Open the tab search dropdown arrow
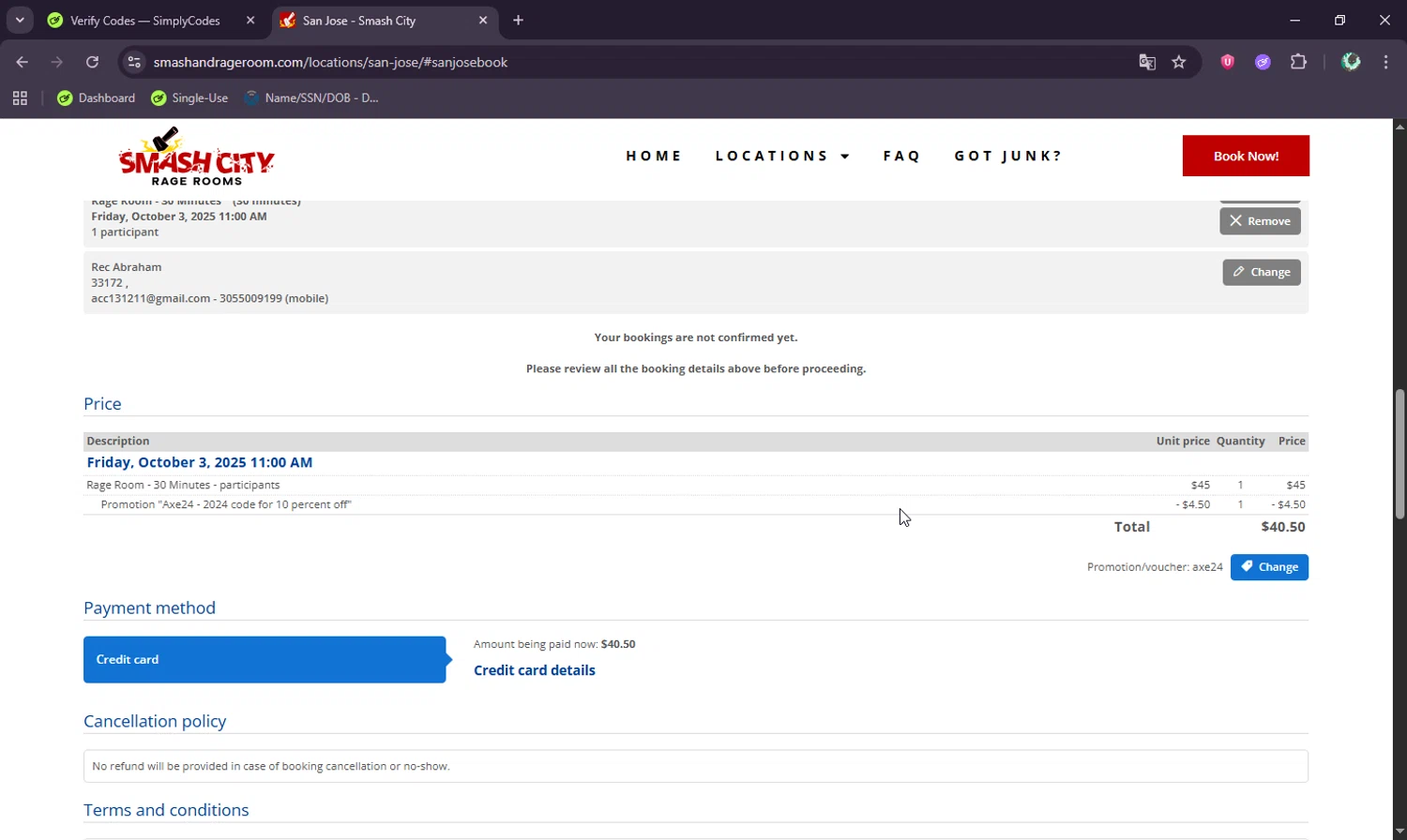 click(19, 20)
